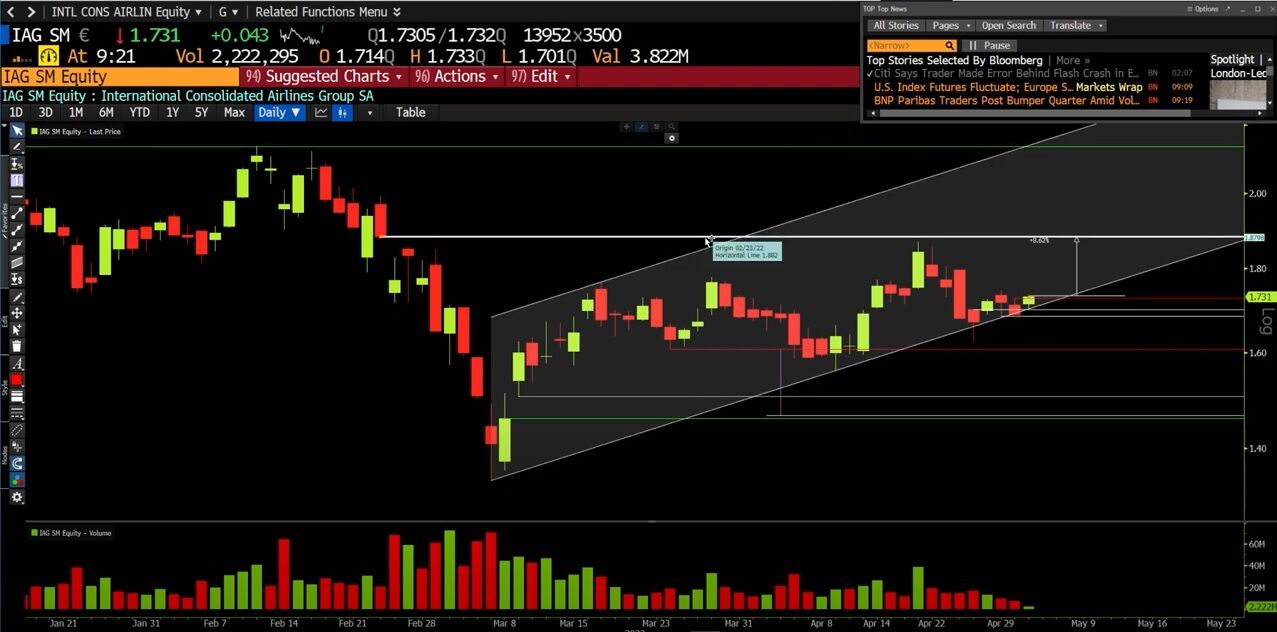The image size is (1277, 632).
Task: Open the Translate dropdown in Top News
Action: point(1075,26)
